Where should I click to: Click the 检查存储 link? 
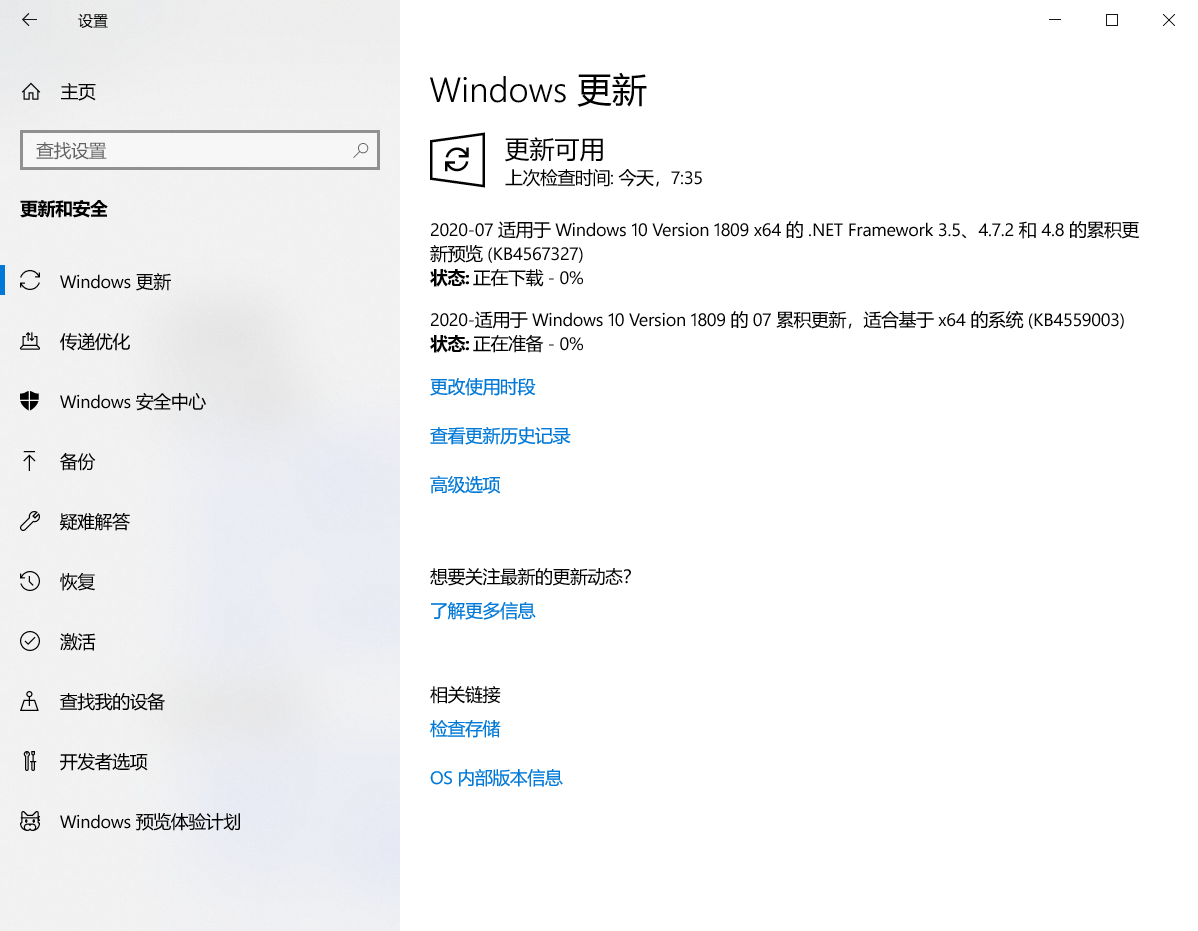(x=465, y=729)
